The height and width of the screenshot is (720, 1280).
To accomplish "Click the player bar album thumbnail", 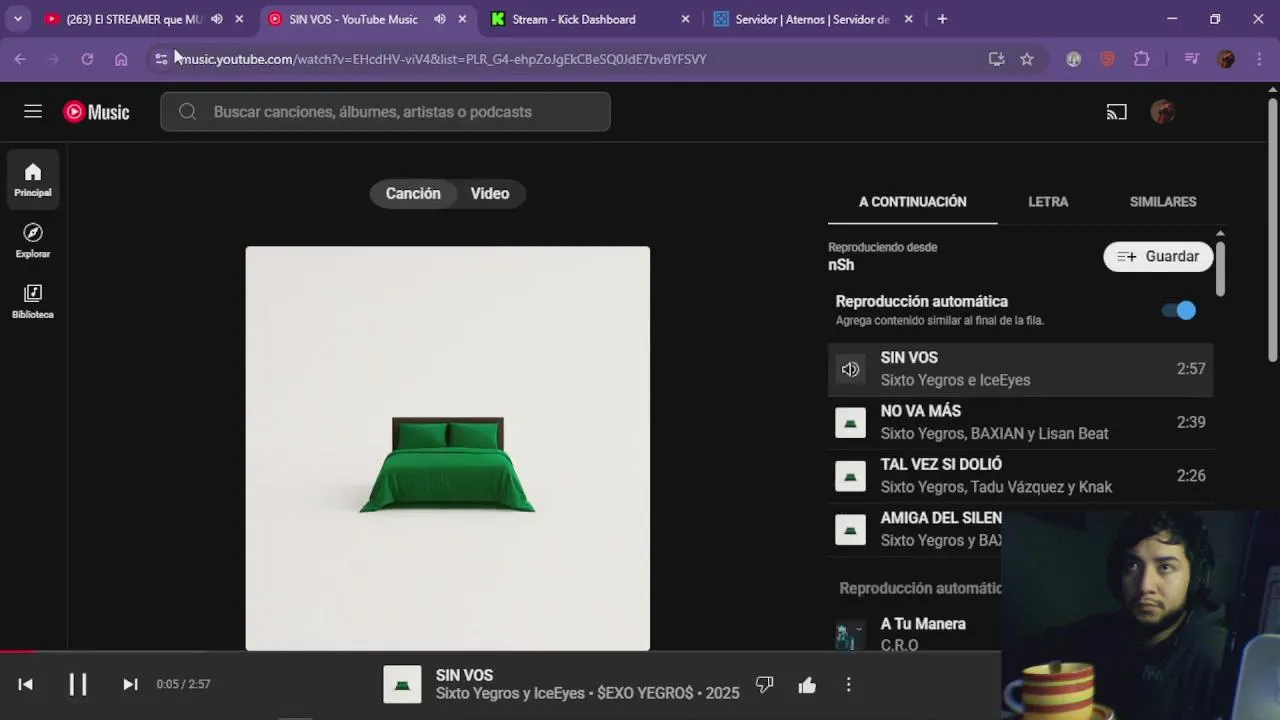I will pos(403,684).
